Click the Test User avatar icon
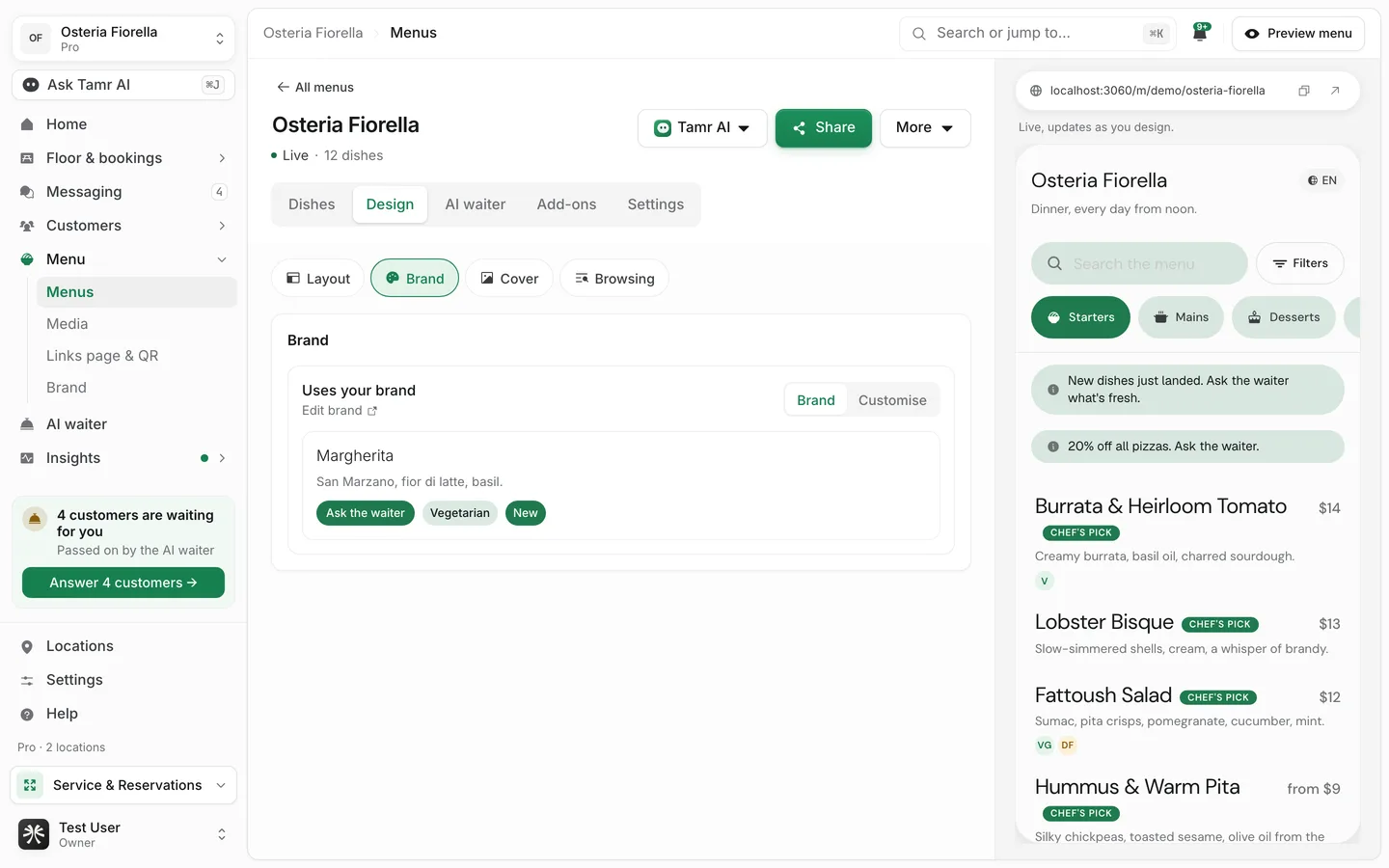The image size is (1389, 868). (x=34, y=834)
